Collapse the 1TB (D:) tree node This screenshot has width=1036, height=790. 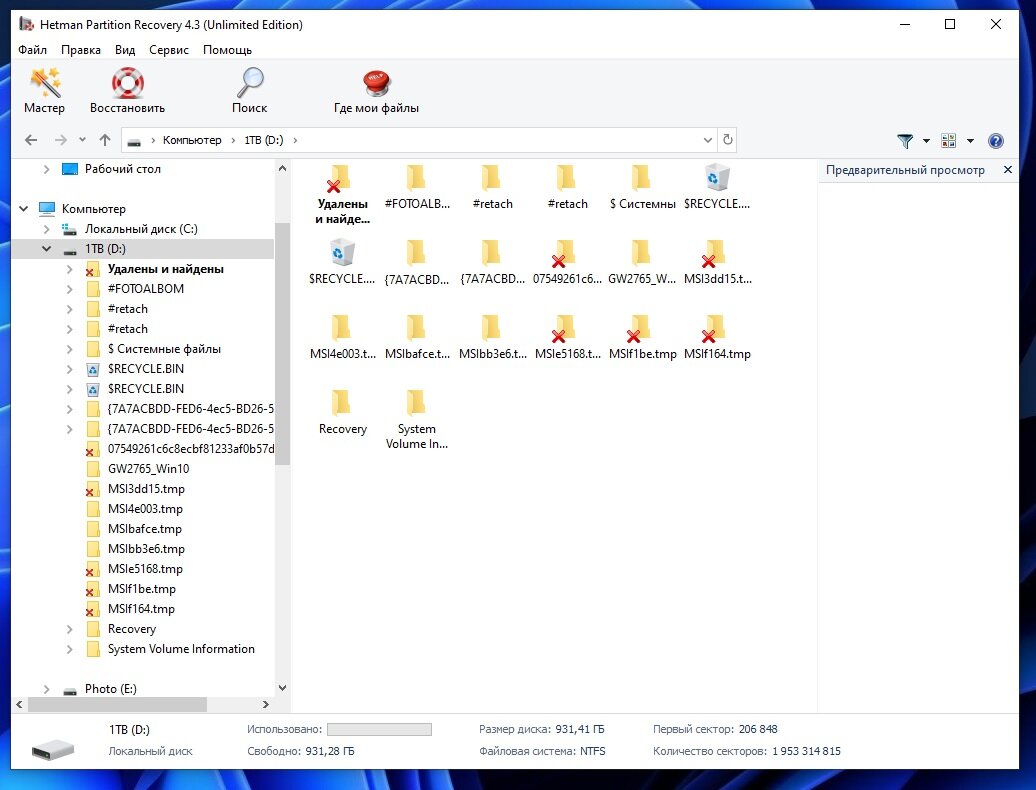pos(46,249)
